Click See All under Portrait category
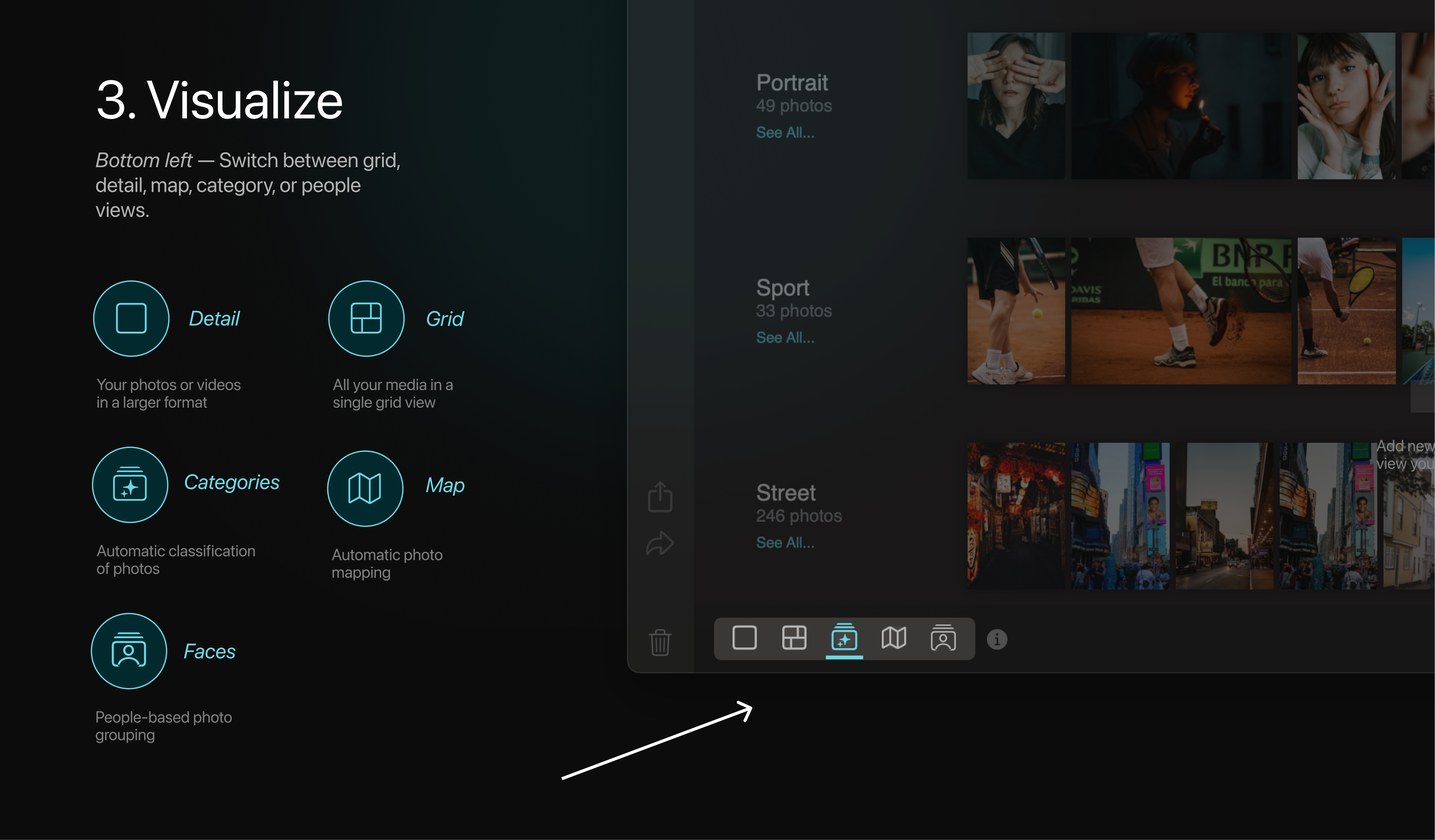The height and width of the screenshot is (840, 1435). pyautogui.click(x=785, y=133)
